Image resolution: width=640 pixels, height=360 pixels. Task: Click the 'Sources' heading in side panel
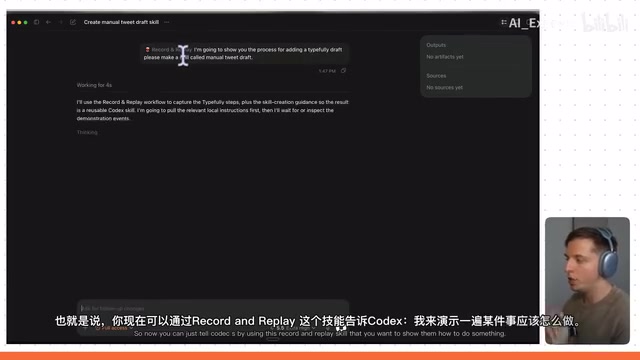pyautogui.click(x=436, y=76)
